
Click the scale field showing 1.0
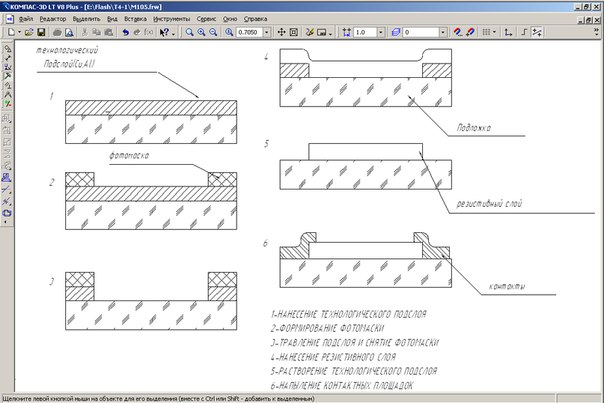click(365, 32)
